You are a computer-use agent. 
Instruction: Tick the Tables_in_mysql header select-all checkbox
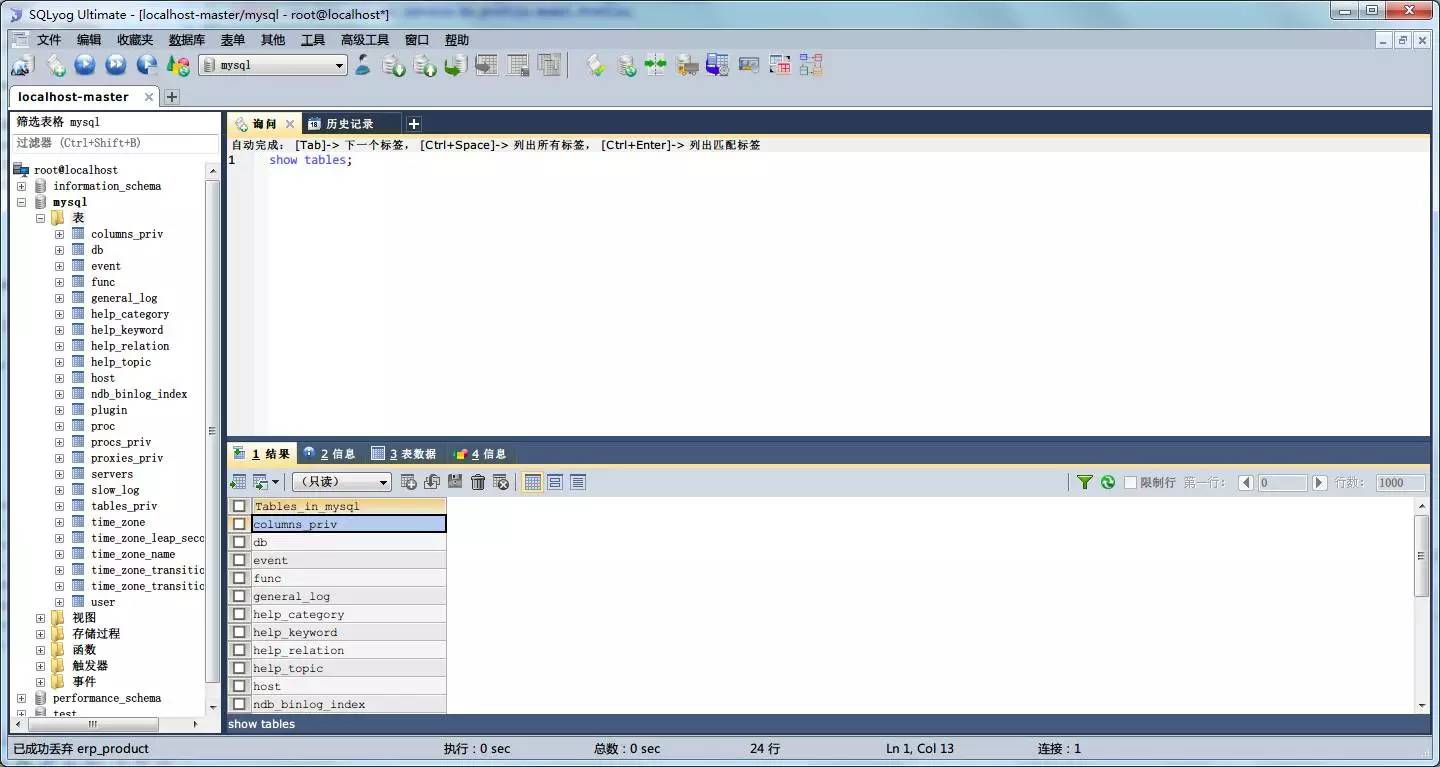click(239, 506)
